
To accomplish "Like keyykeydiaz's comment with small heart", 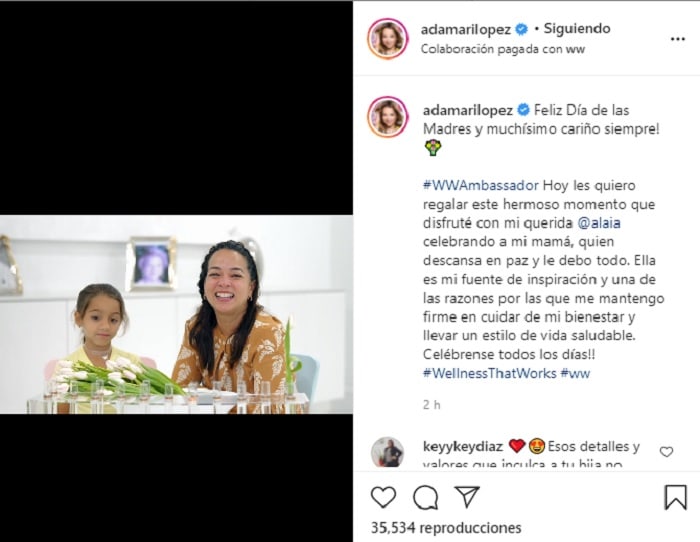I will [666, 452].
